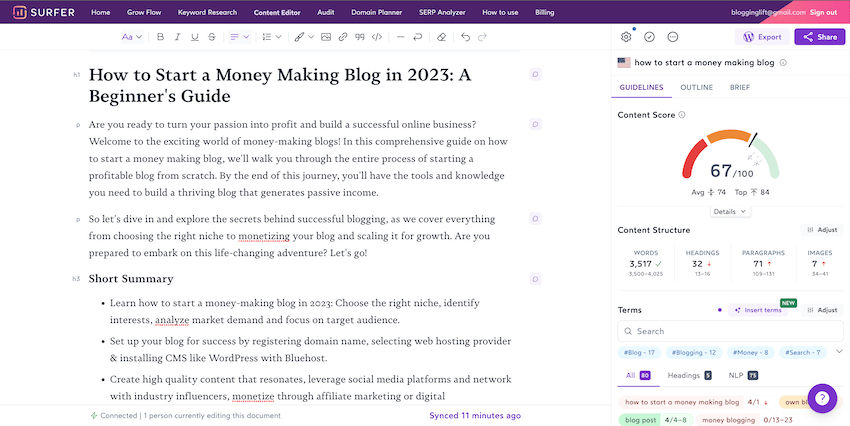Insert a block quote
The width and height of the screenshot is (850, 426).
[x=359, y=37]
